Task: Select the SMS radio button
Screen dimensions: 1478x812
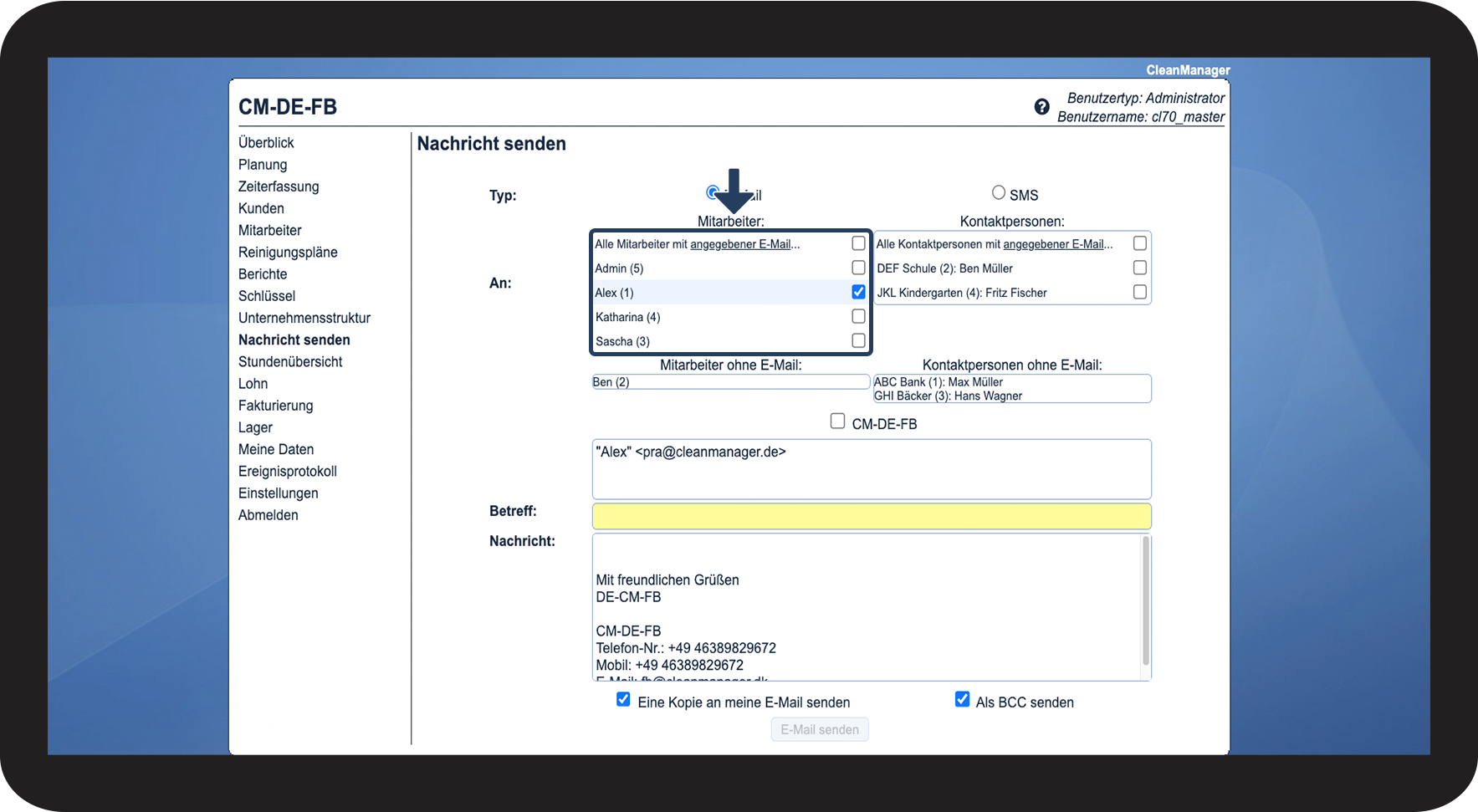Action: [998, 192]
